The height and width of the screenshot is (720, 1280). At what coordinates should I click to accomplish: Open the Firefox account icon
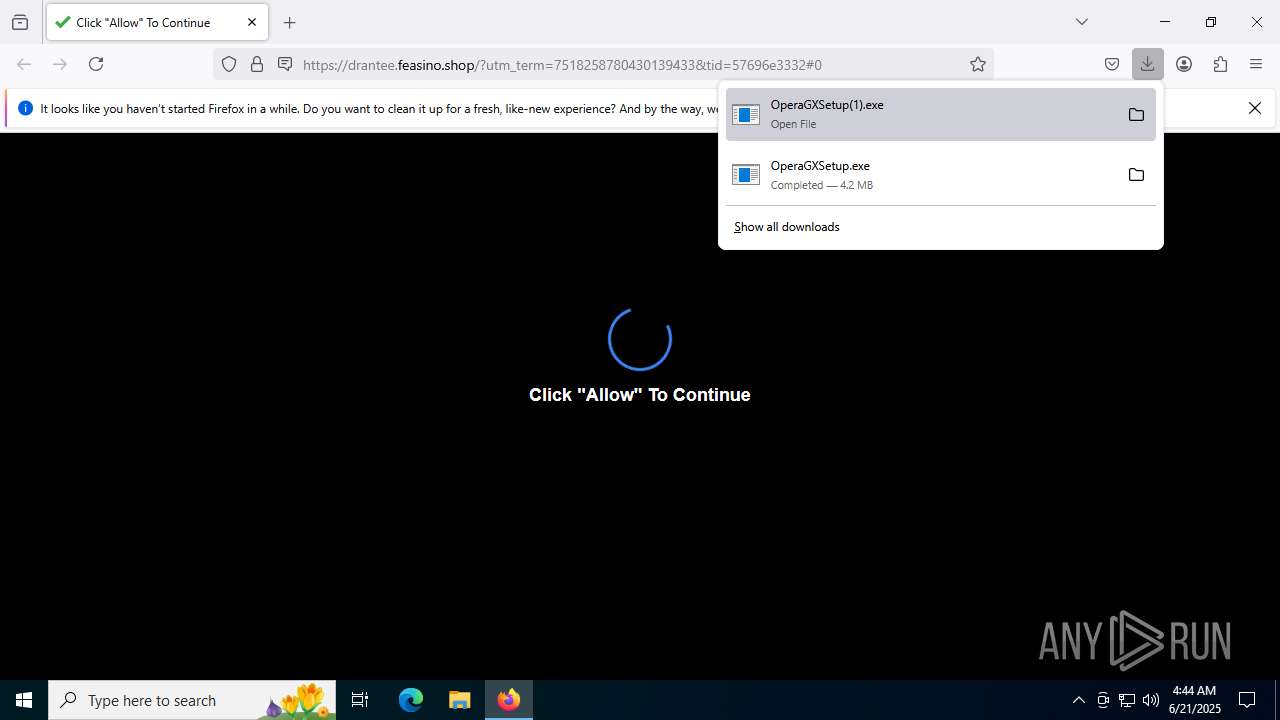coord(1184,64)
